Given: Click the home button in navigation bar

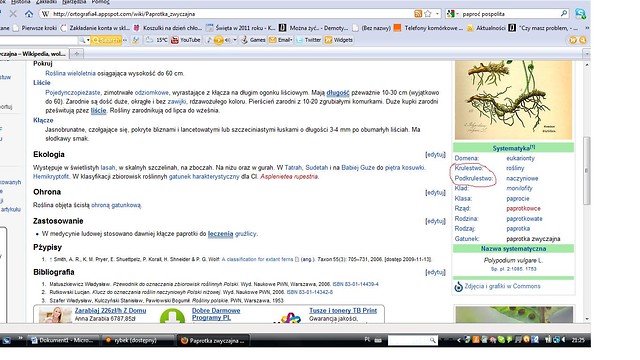Looking at the screenshot, I should click(x=29, y=14).
